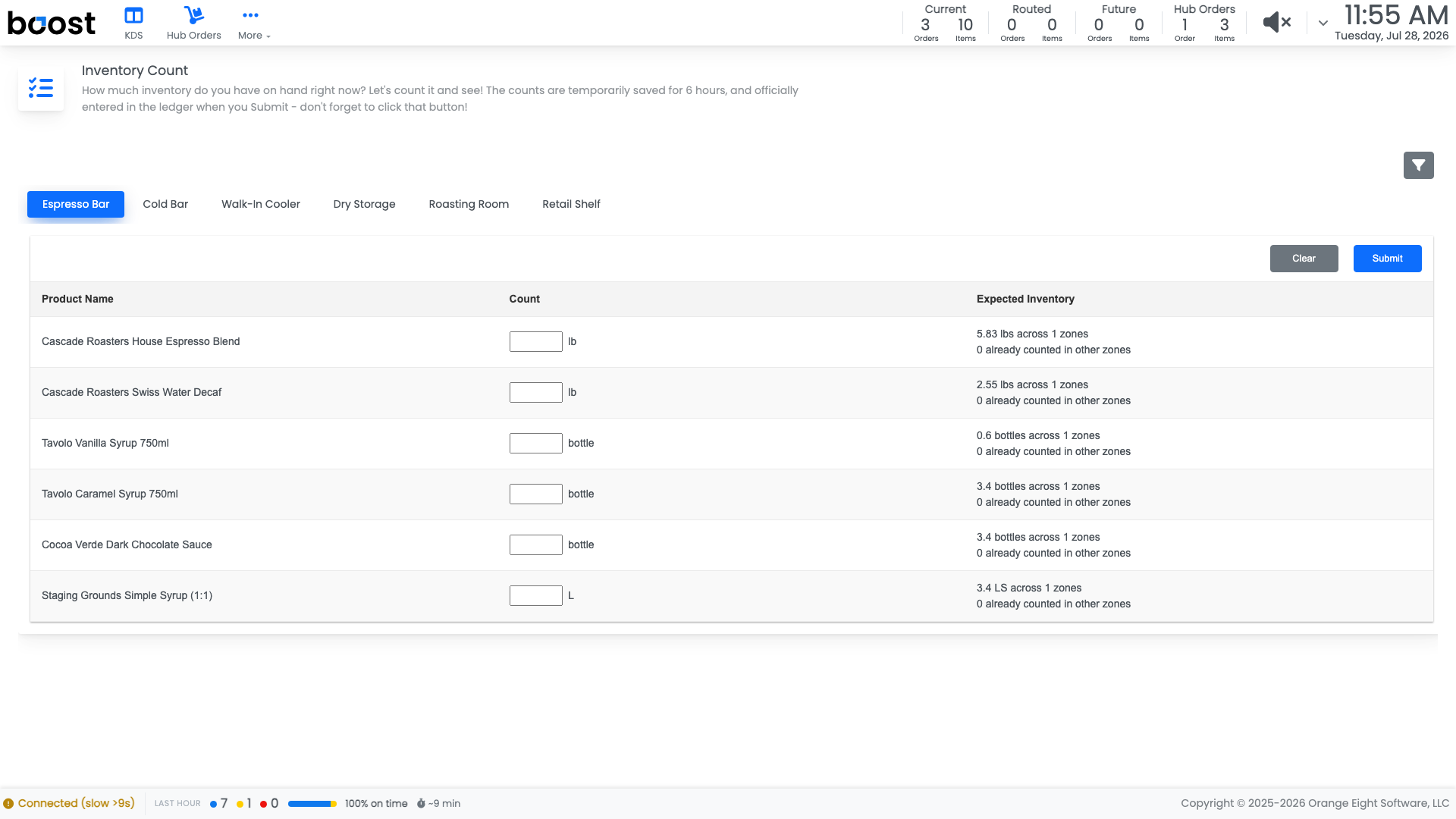Toggle the muted speaker icon
Screen dimensions: 1456x819
(1277, 23)
